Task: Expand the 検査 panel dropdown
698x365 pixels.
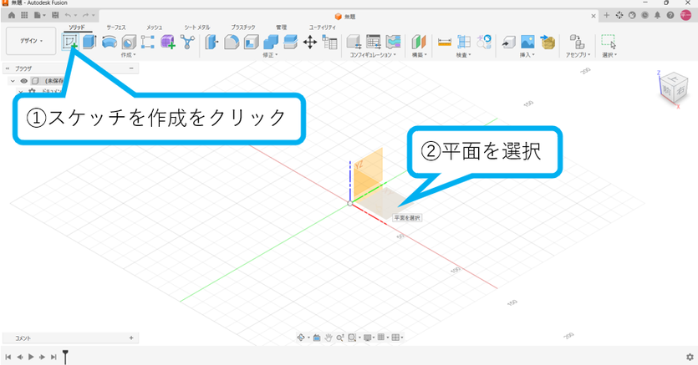Action: tap(463, 55)
